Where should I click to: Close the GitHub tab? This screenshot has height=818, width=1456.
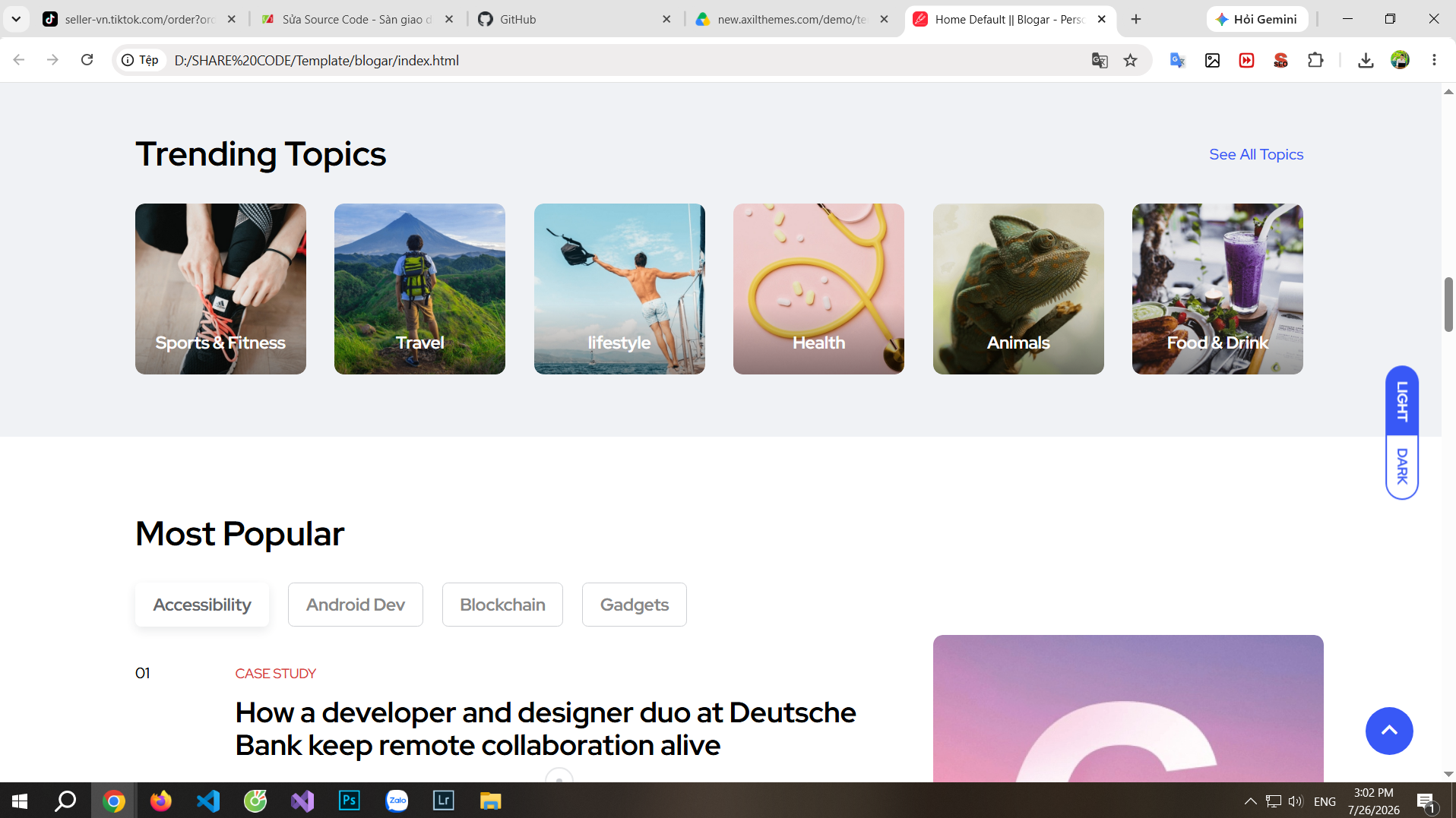point(666,19)
